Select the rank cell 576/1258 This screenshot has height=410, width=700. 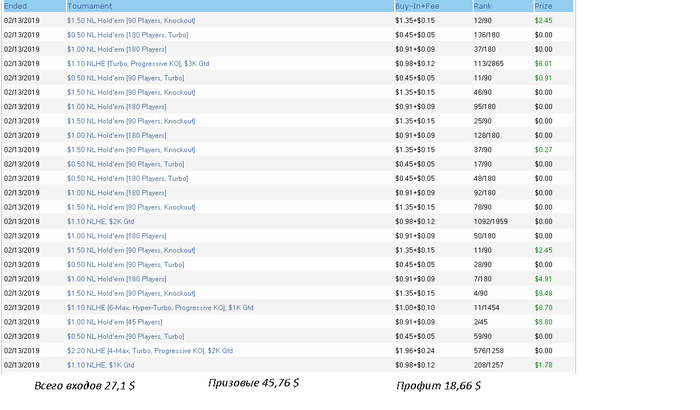[x=489, y=351]
